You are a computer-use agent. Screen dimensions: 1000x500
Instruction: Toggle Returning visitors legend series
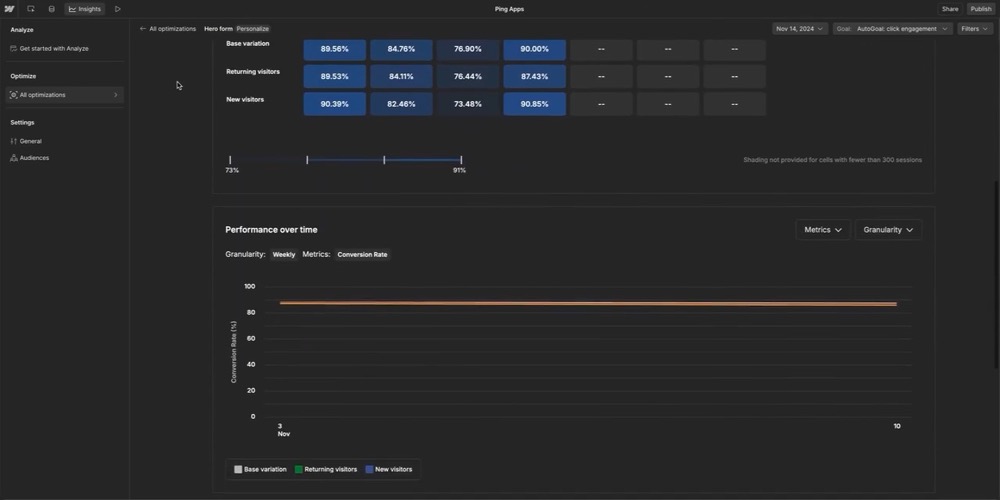coord(326,469)
